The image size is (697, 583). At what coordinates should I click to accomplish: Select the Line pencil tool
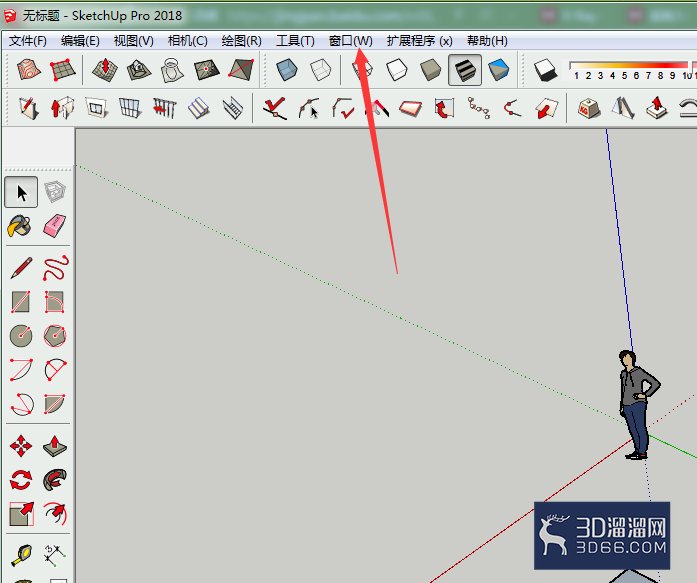[21, 268]
